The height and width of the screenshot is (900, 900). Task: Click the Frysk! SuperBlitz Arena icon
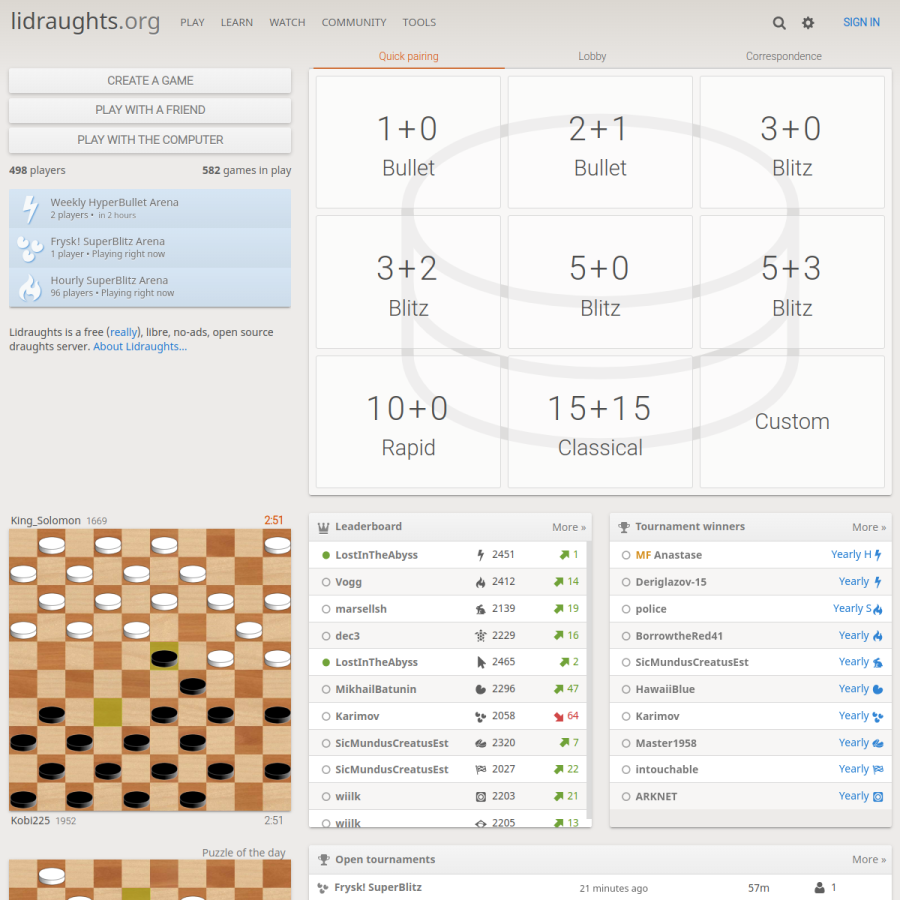click(x=30, y=249)
